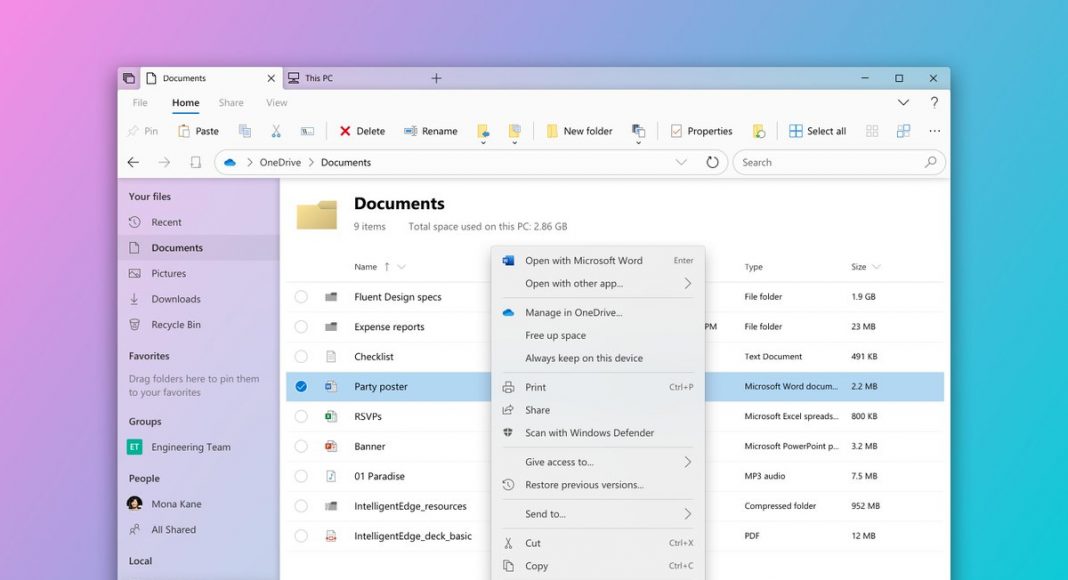
Task: Open Help via the question mark icon
Action: pyautogui.click(x=934, y=102)
